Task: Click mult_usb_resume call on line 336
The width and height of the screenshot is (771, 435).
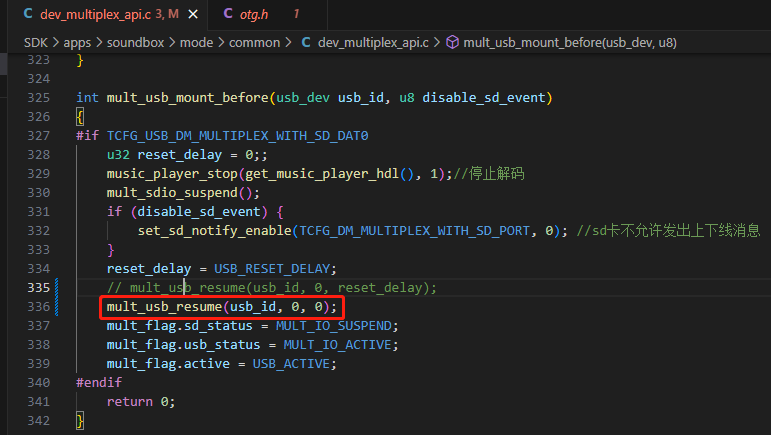Action: coord(222,307)
